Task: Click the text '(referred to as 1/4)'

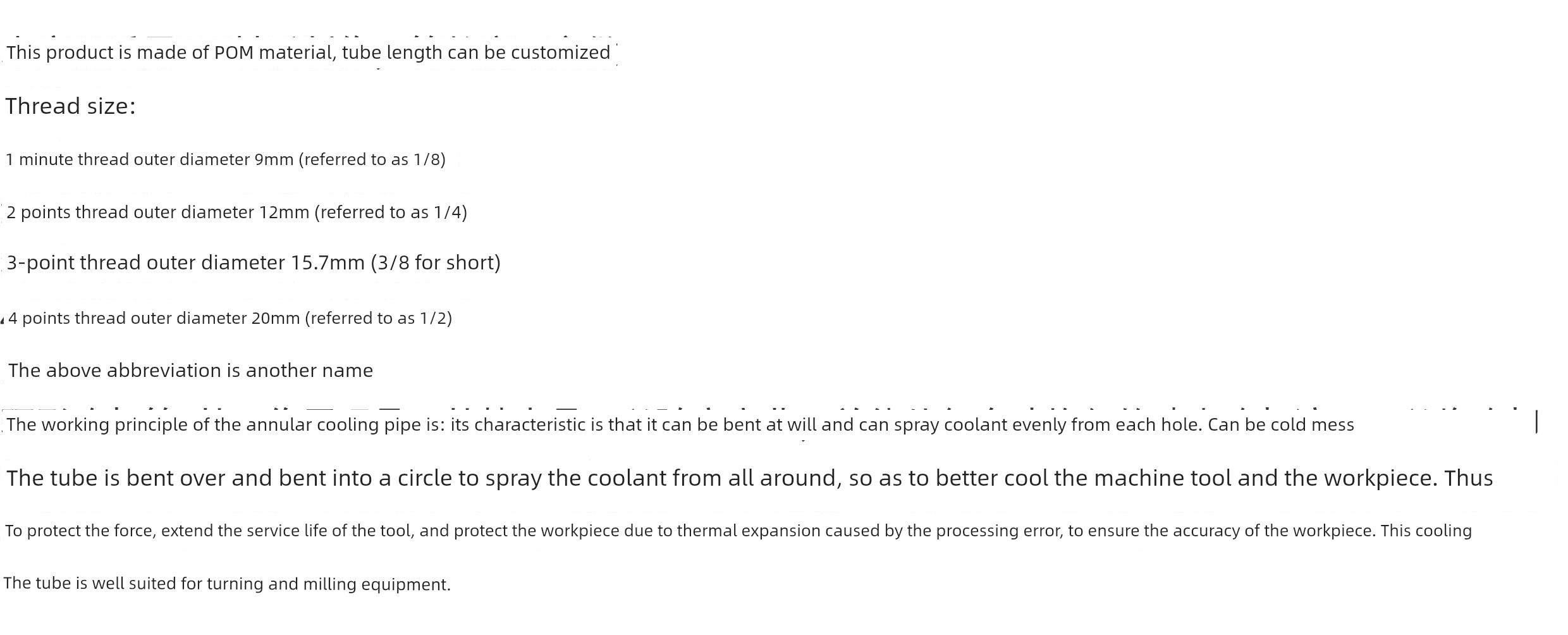Action: (391, 213)
